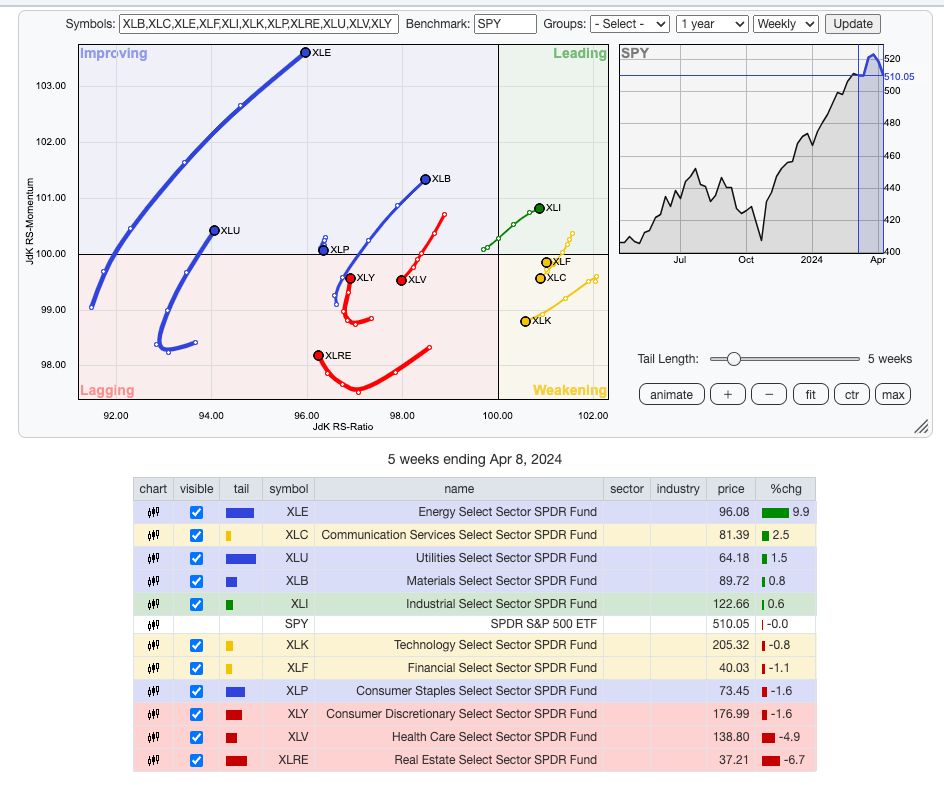Viewport: 944px width, 785px height.
Task: Zoom in with the plus button
Action: 728,395
